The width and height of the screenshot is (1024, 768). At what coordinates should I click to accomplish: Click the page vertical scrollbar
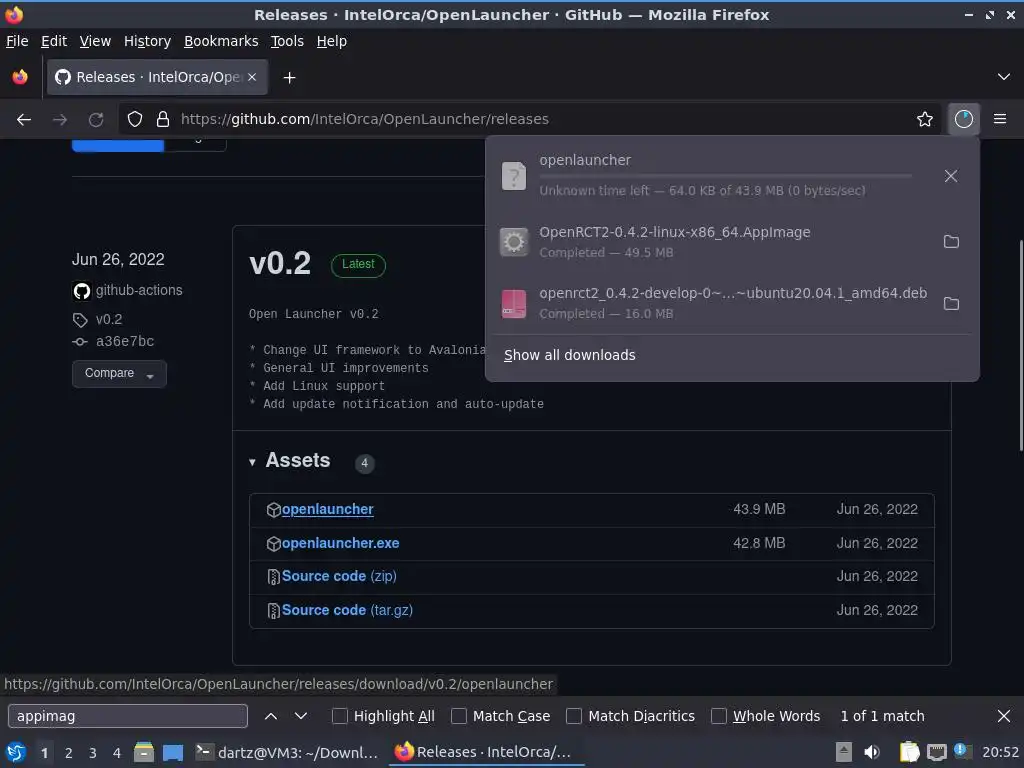click(1020, 346)
